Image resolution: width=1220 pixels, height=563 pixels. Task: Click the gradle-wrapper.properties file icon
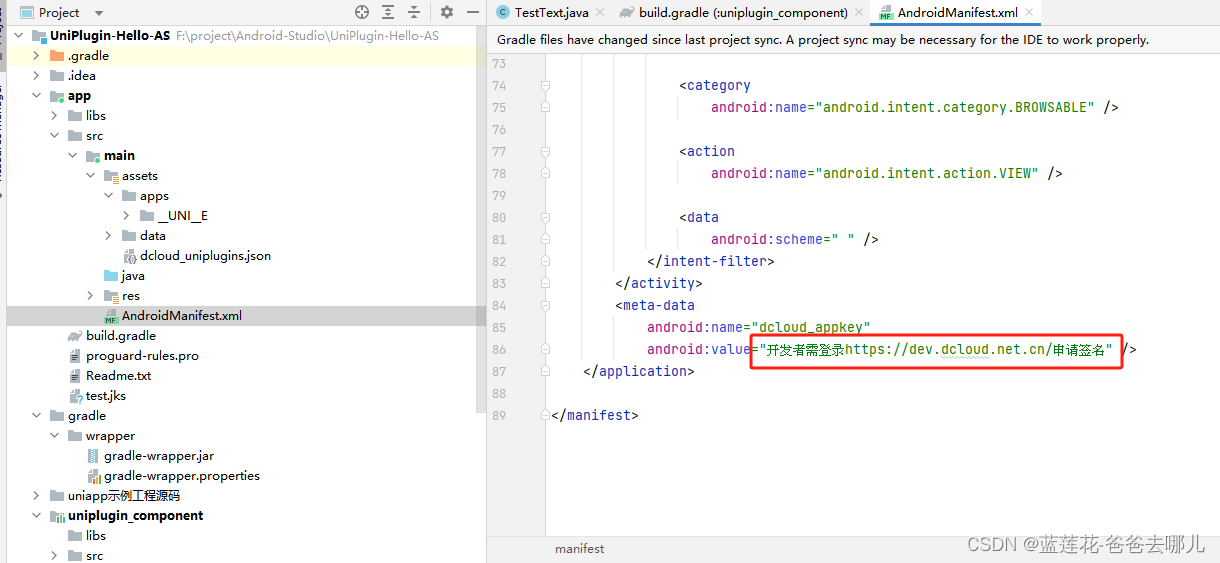point(93,476)
